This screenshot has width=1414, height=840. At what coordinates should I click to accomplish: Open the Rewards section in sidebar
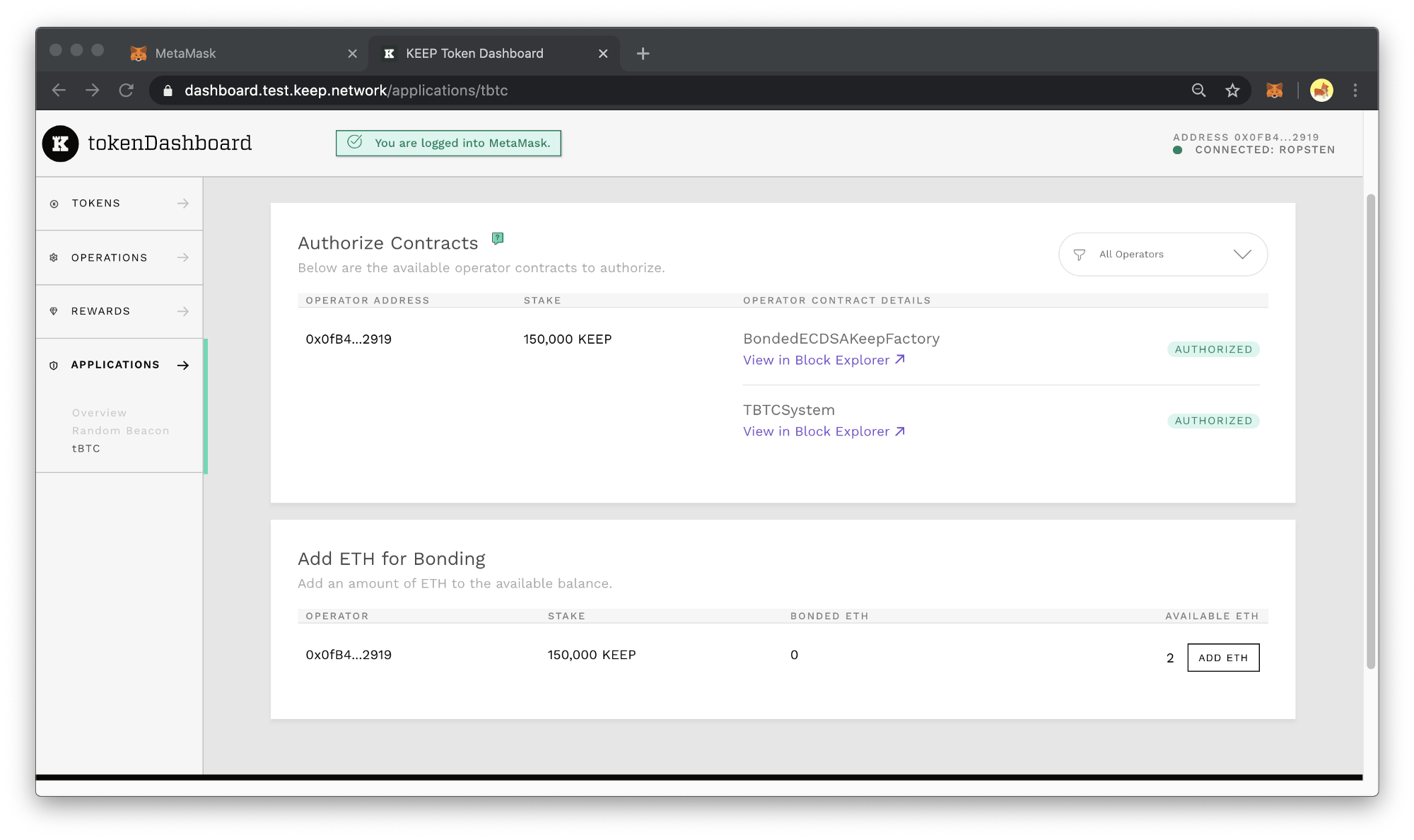pyautogui.click(x=119, y=311)
